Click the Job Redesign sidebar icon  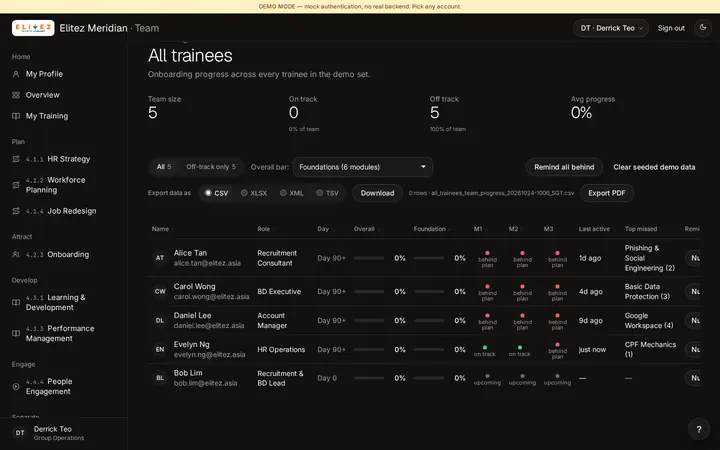click(x=16, y=211)
